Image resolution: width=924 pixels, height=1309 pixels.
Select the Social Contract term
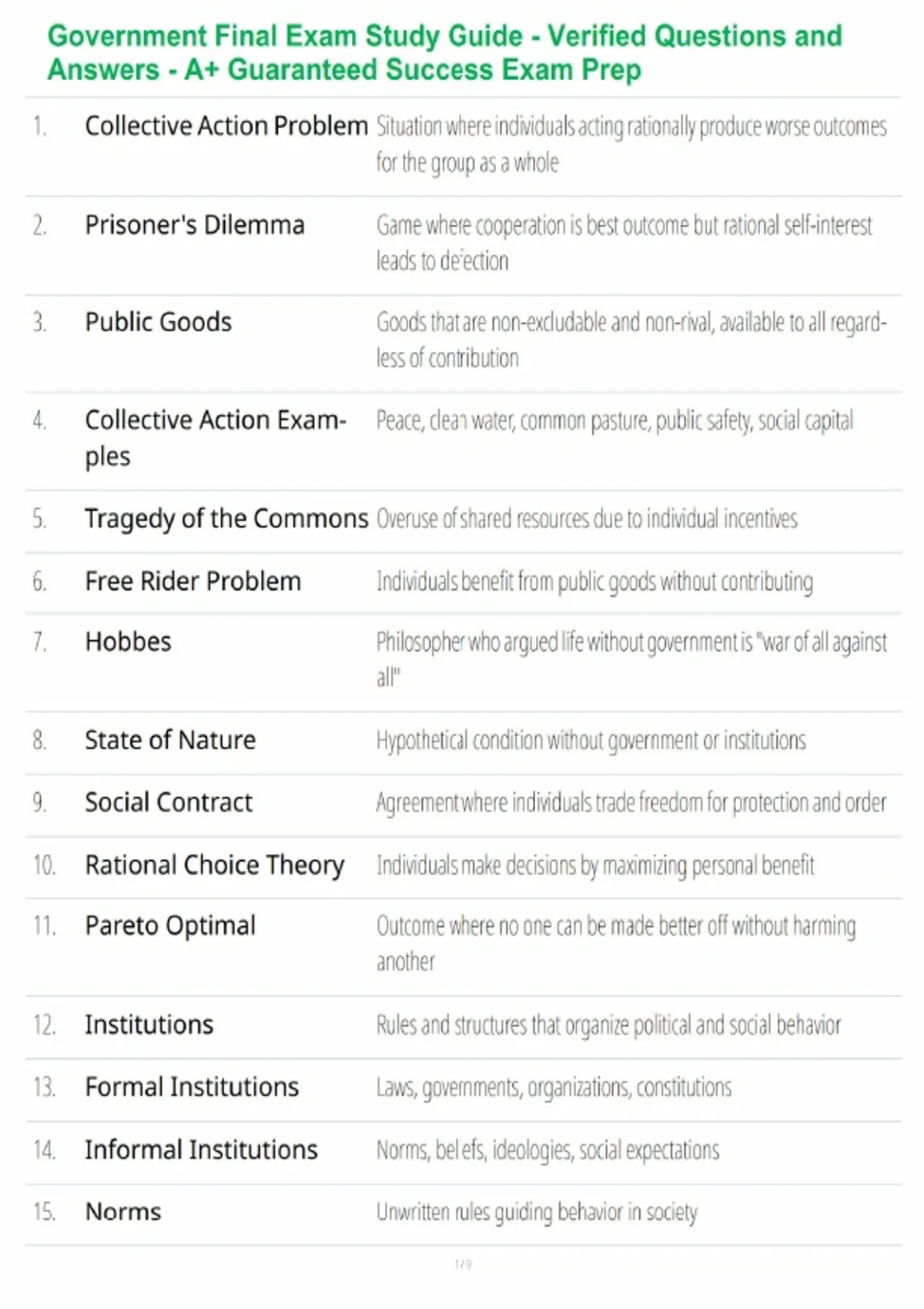169,802
